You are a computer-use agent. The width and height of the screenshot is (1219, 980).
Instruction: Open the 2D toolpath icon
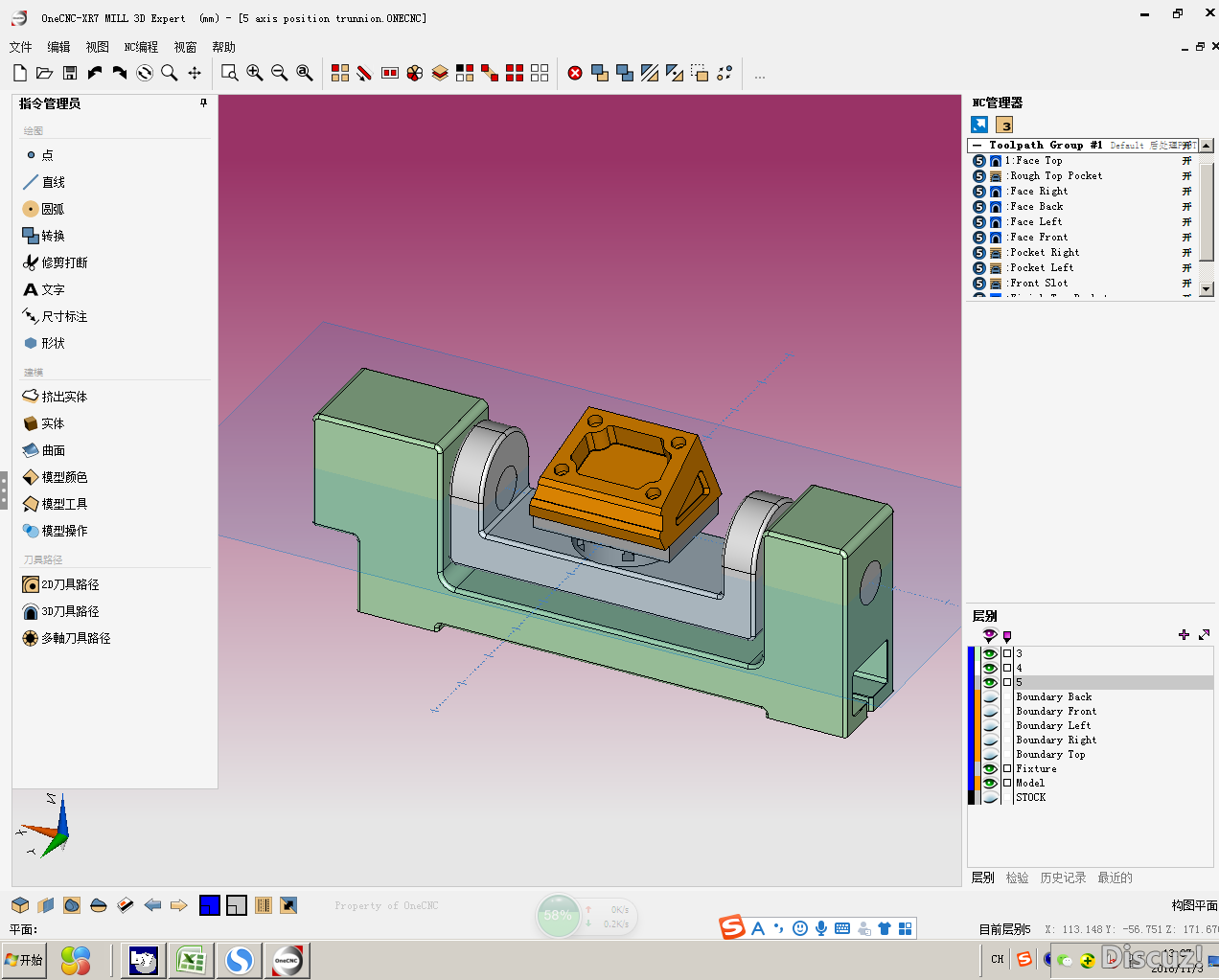31,584
